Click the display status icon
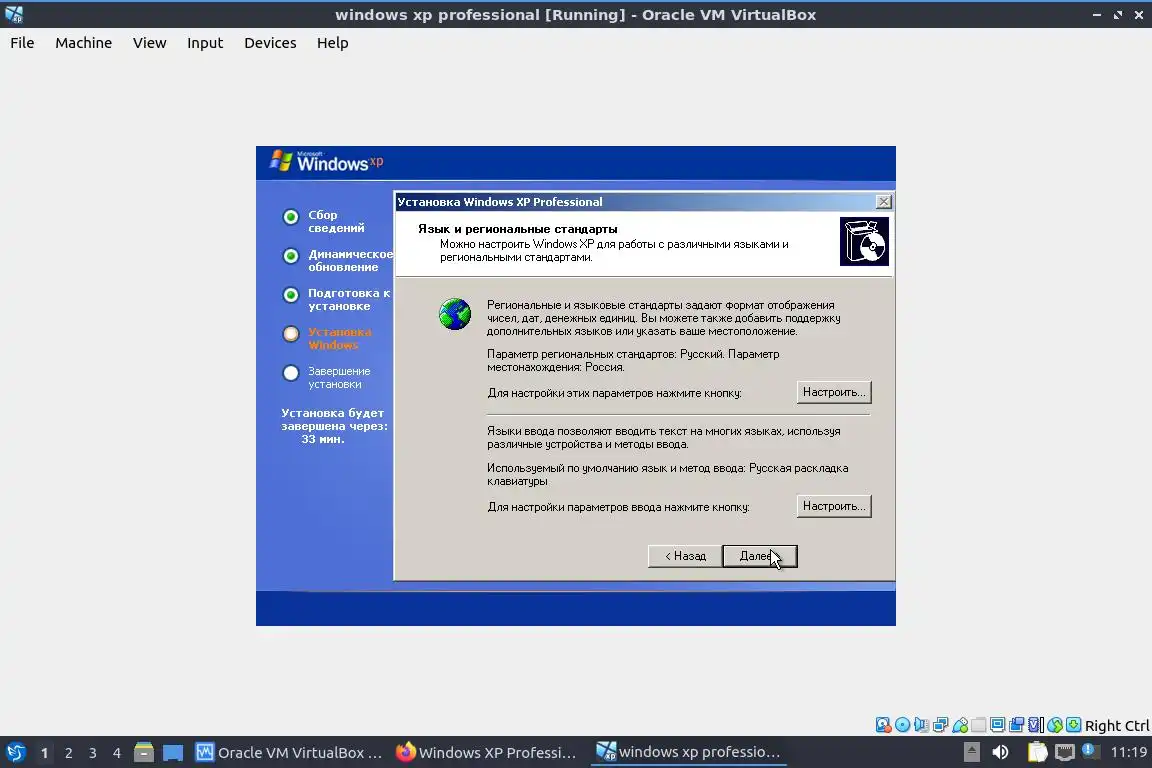The image size is (1152, 768). point(998,725)
